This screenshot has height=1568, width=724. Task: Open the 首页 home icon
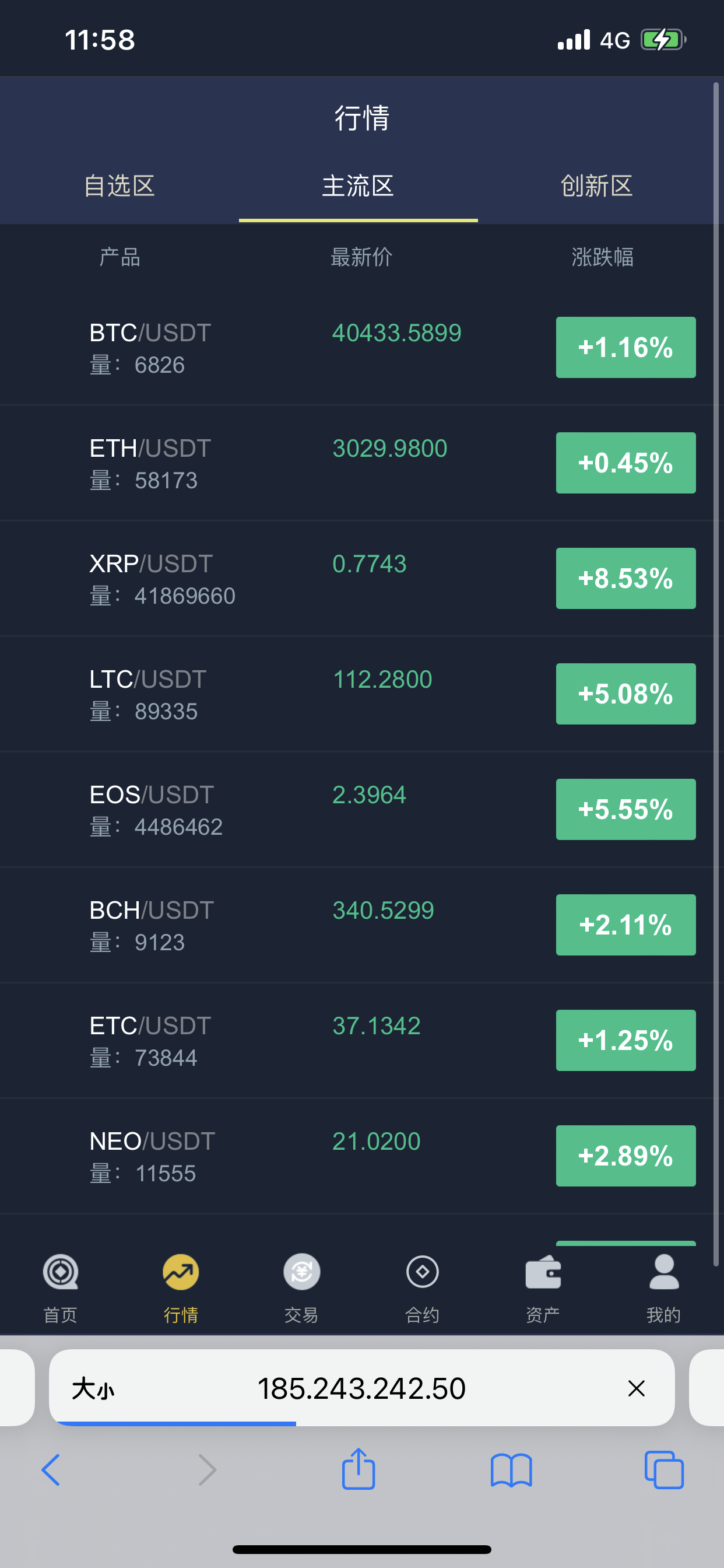point(60,1273)
